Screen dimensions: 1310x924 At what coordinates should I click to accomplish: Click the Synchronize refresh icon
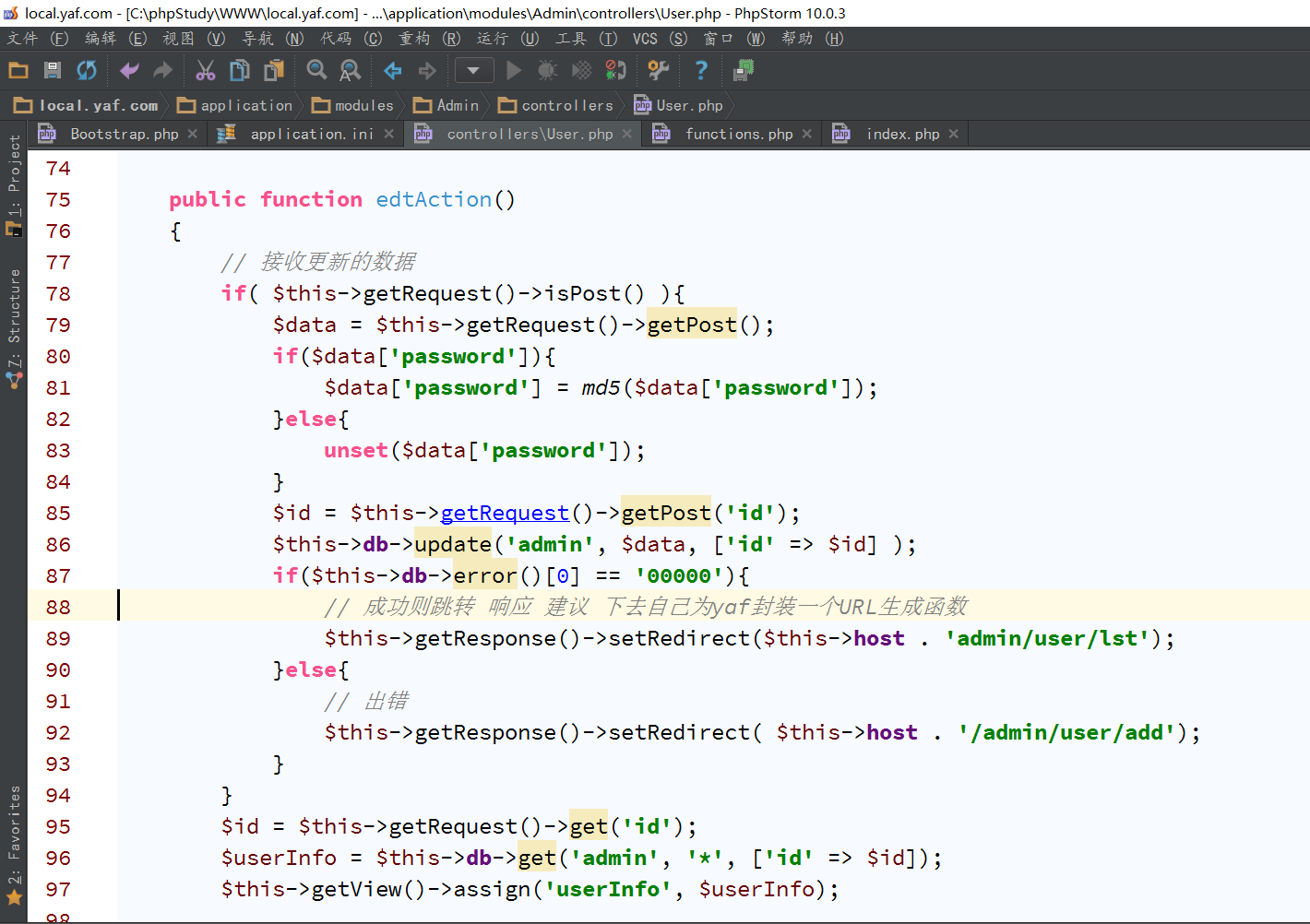pos(87,70)
